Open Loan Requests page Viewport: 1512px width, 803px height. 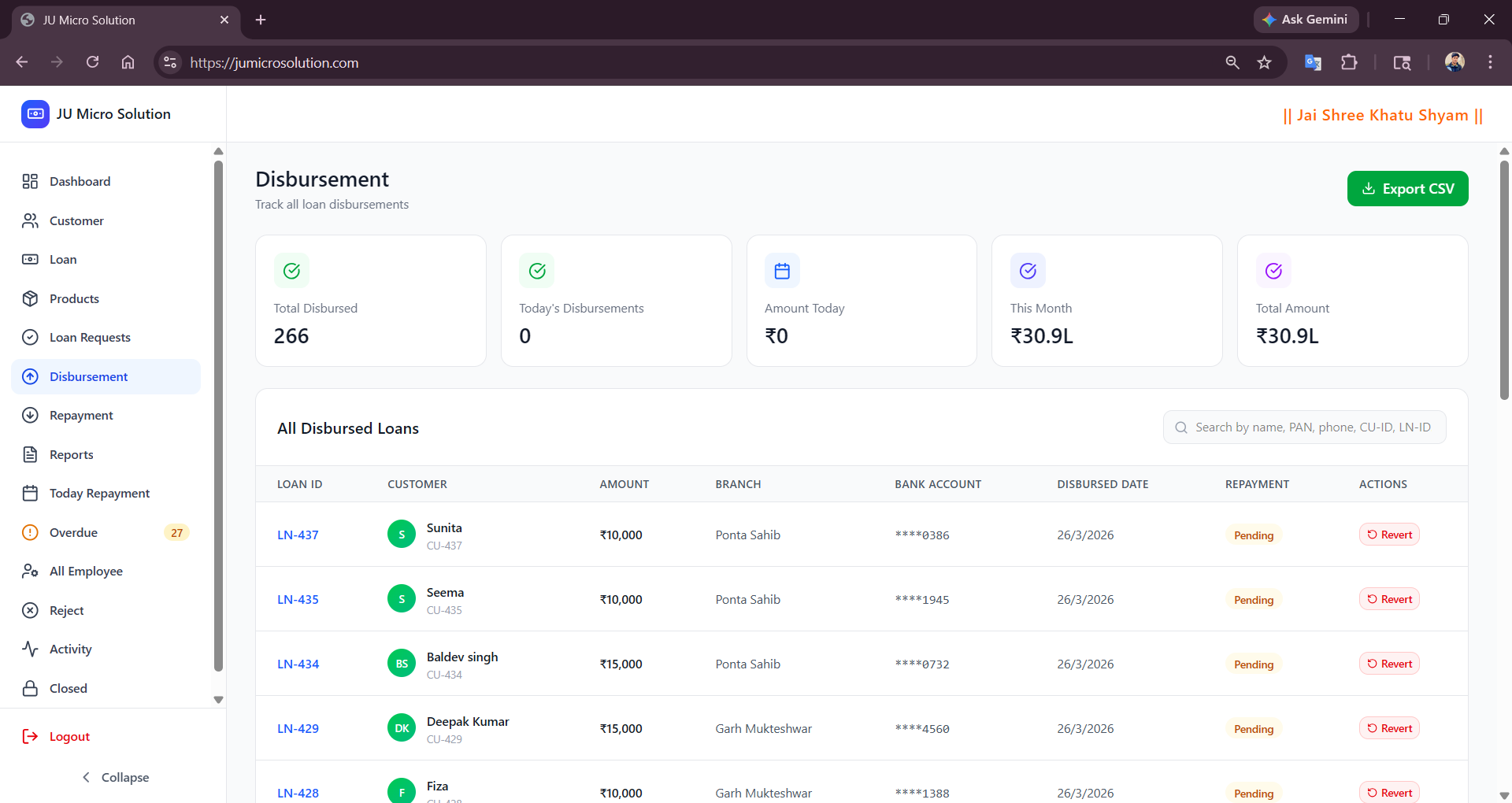click(x=106, y=338)
